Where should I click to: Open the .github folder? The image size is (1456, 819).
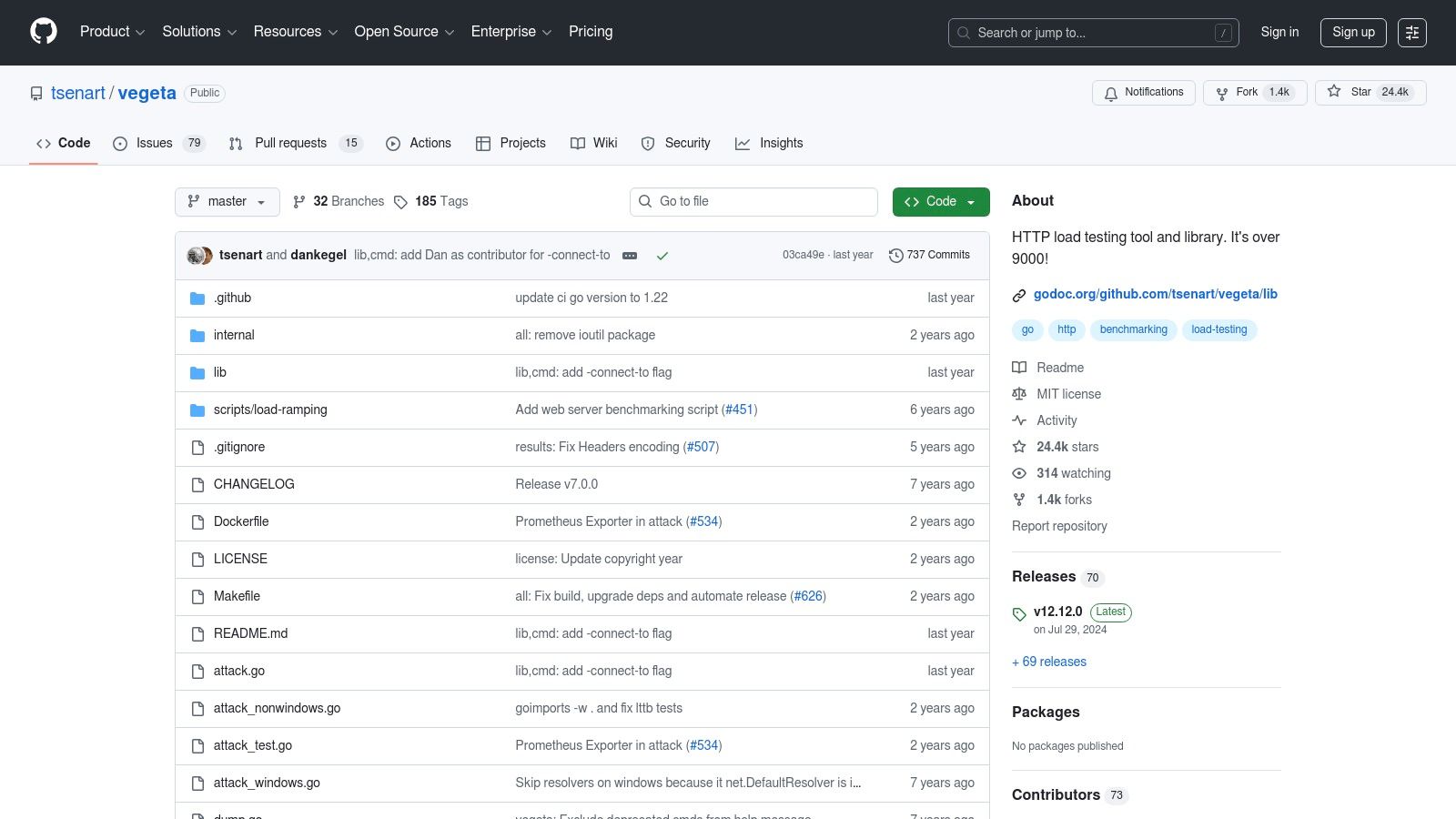click(232, 298)
